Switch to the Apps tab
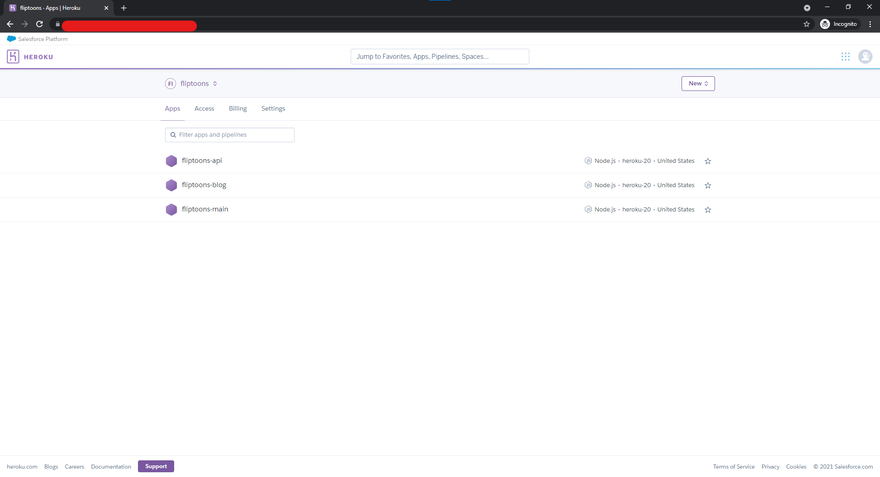880x477 pixels. pyautogui.click(x=172, y=109)
